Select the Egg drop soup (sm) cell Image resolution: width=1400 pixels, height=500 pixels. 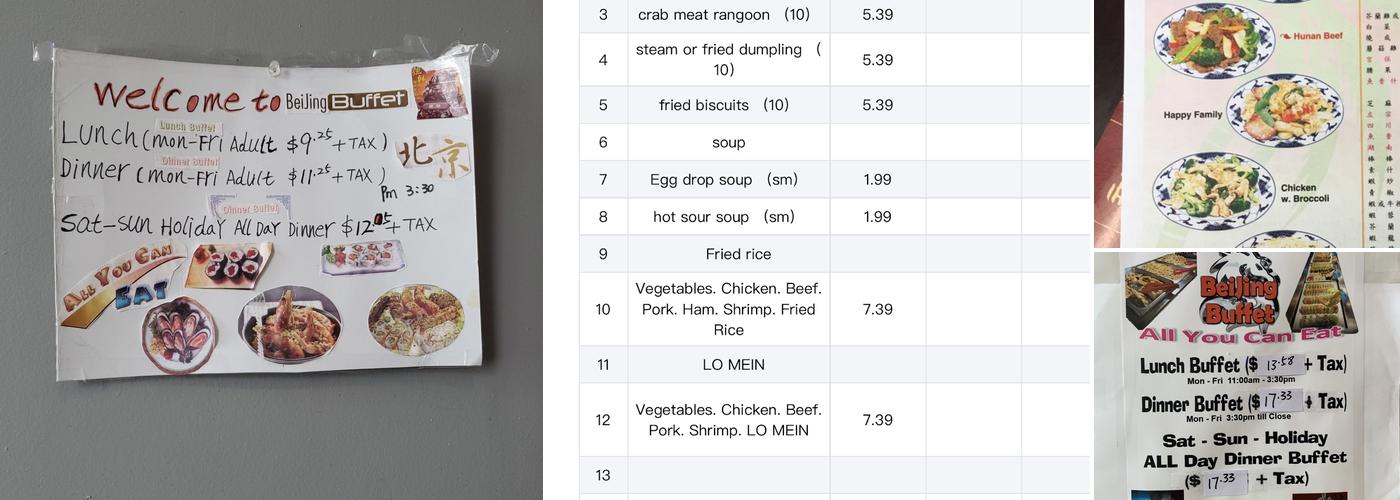point(728,180)
